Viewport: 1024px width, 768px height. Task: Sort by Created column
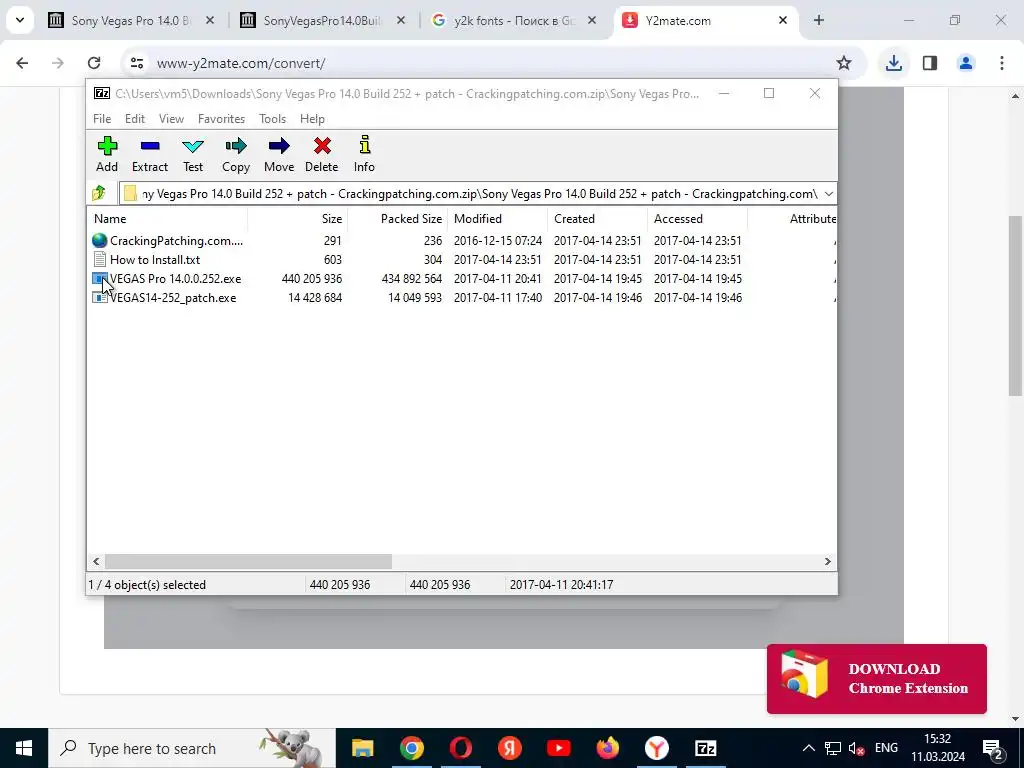597,219
